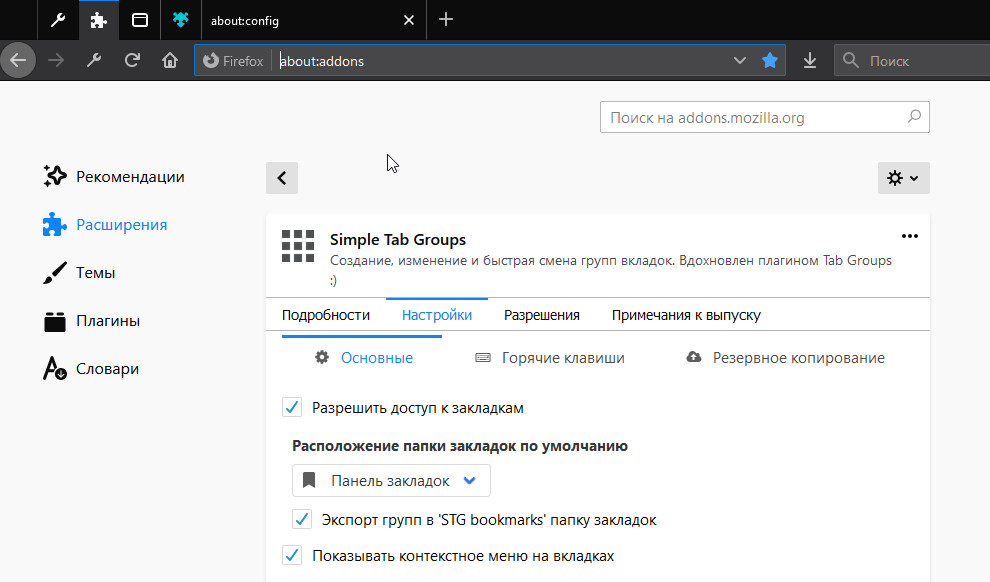Go to the home page

point(170,61)
